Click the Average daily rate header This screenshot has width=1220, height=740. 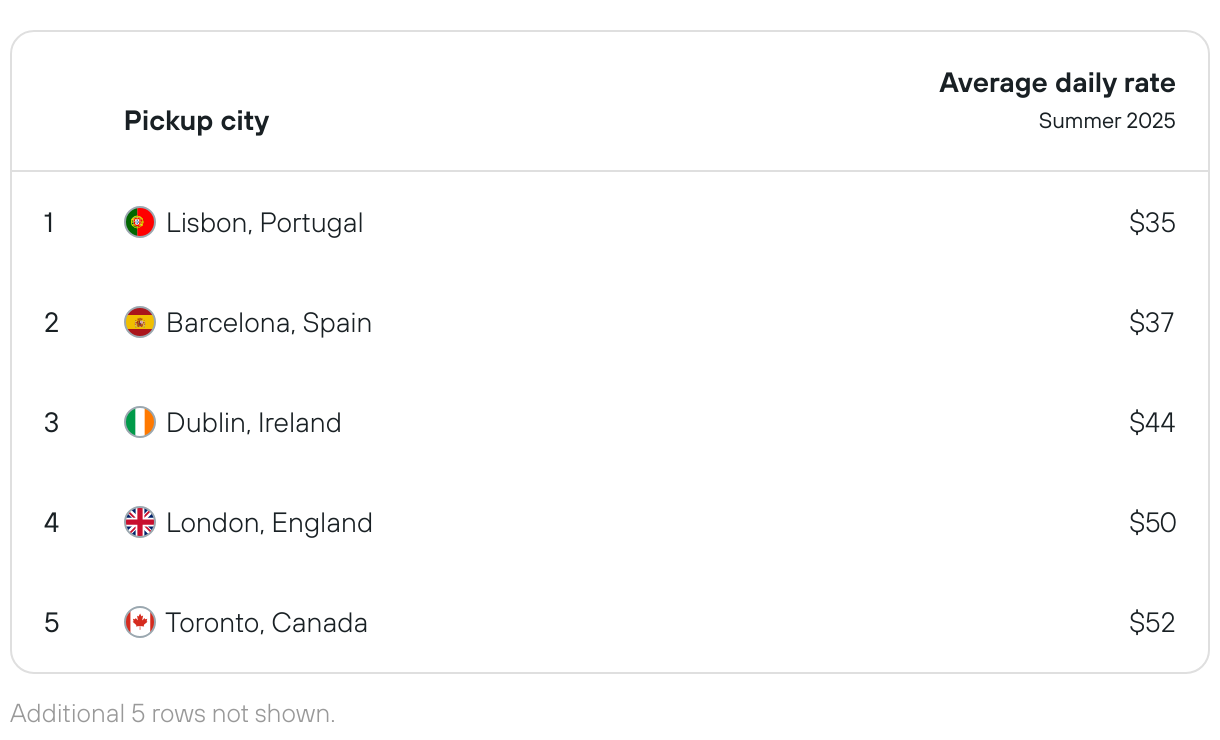(1058, 83)
